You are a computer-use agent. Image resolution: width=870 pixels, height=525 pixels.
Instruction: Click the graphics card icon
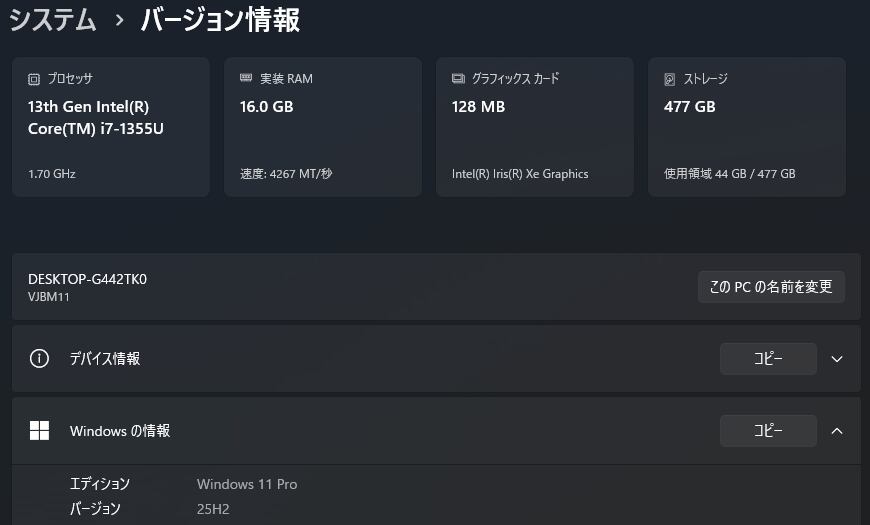coord(458,79)
